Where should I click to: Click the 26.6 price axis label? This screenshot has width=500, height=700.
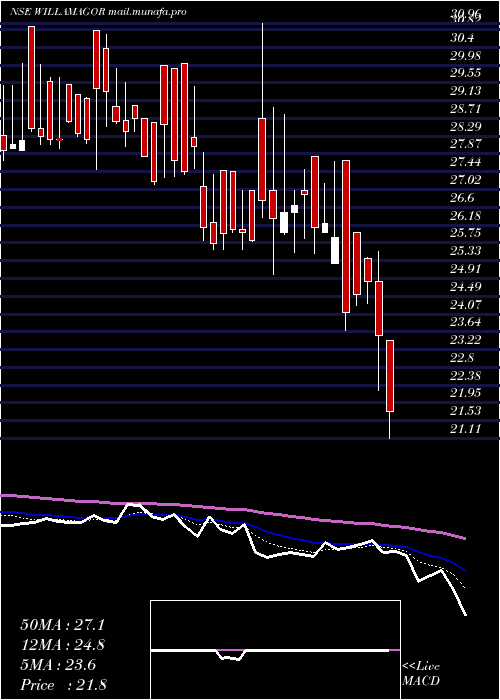coord(462,198)
